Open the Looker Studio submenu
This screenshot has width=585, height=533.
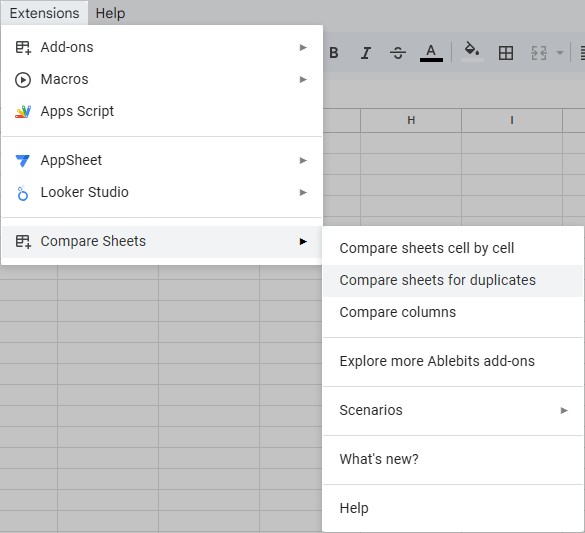point(162,192)
